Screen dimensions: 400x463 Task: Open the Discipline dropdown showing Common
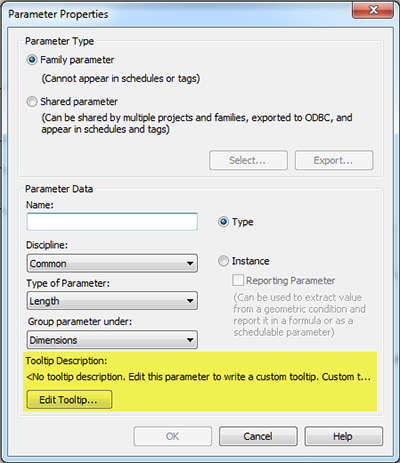click(x=112, y=263)
